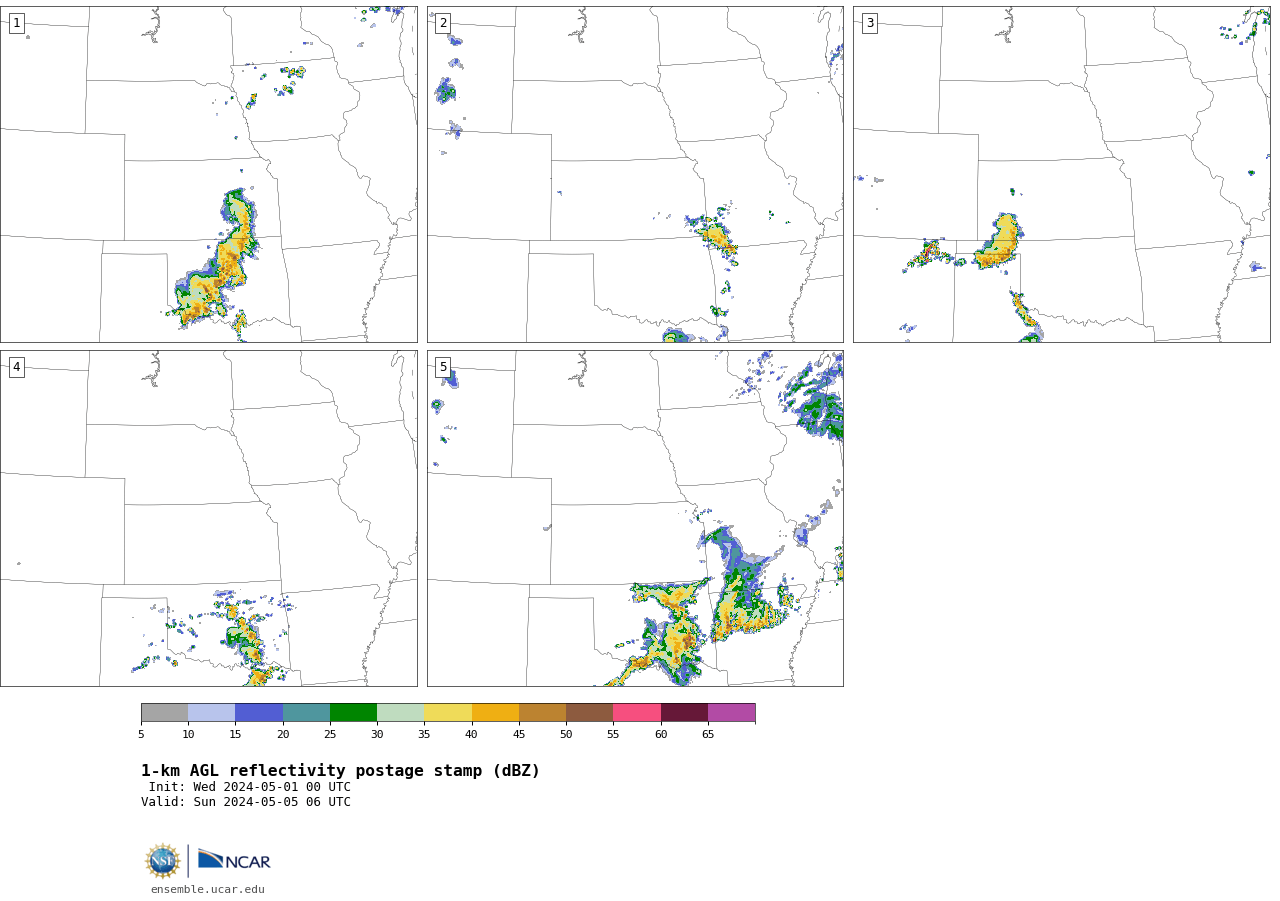Select the tan-brown 45-50 dBZ swatch

pos(543,713)
